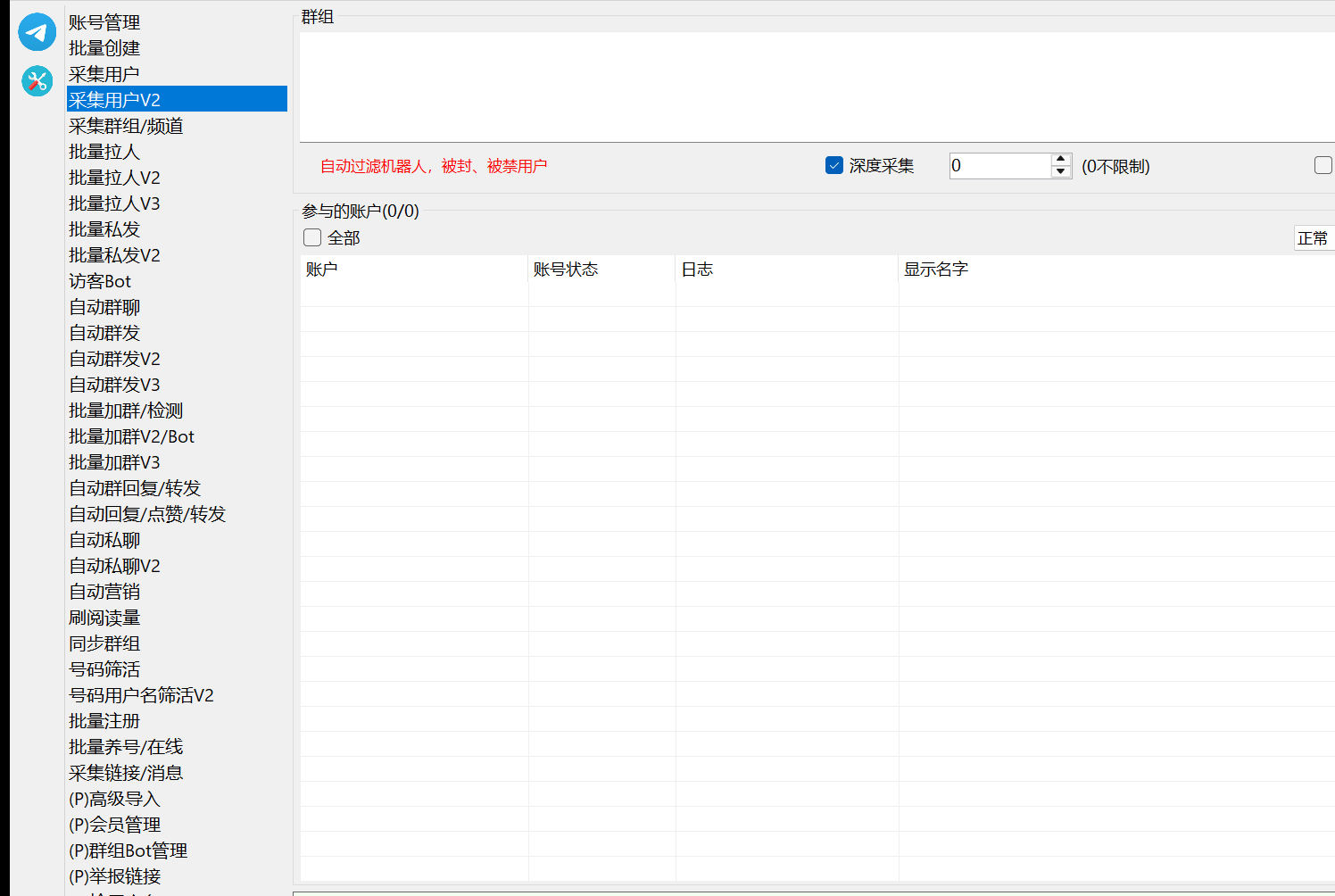Viewport: 1335px width, 896px height.
Task: Go to 采集群组/频道 page
Action: tap(177, 126)
